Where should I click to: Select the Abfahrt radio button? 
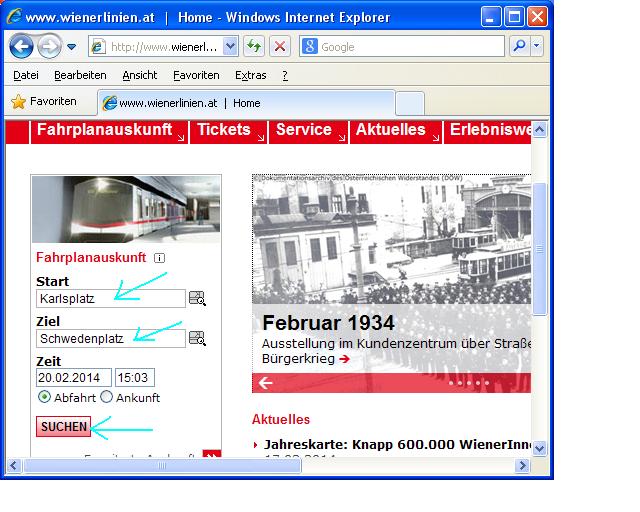tap(44, 397)
